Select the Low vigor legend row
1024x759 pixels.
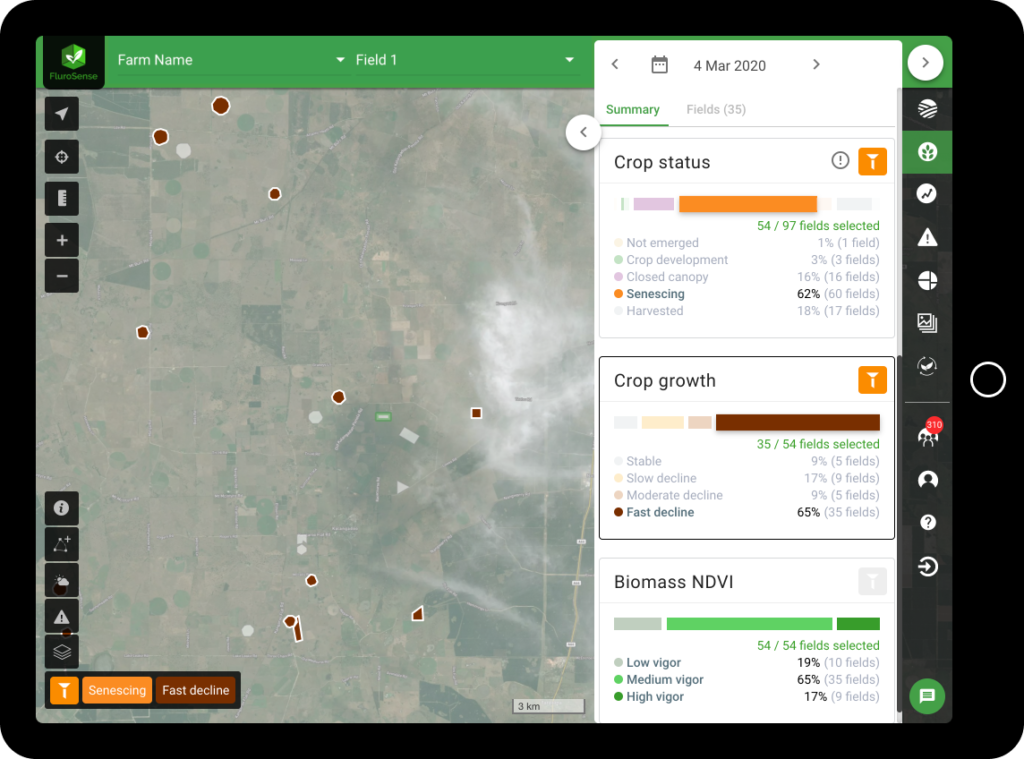pyautogui.click(x=746, y=662)
